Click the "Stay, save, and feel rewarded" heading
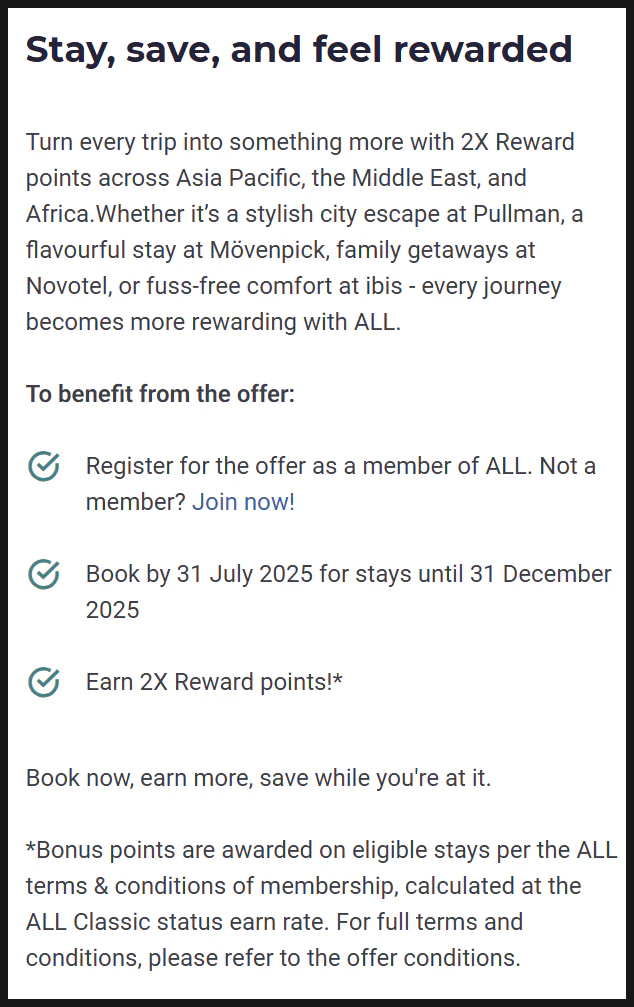This screenshot has height=1007, width=634. click(299, 49)
